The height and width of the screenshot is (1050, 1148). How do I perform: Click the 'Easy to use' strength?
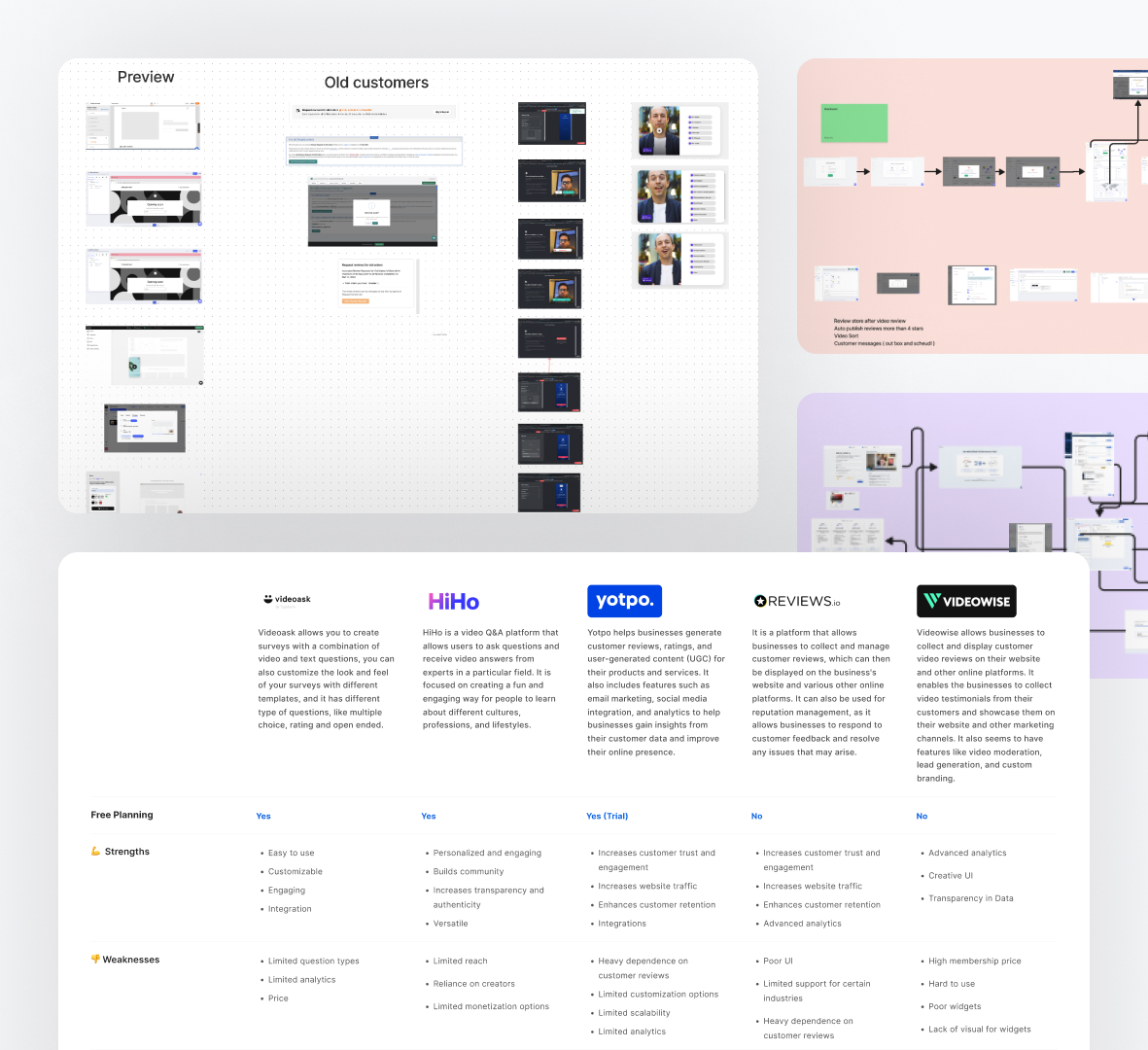291,853
